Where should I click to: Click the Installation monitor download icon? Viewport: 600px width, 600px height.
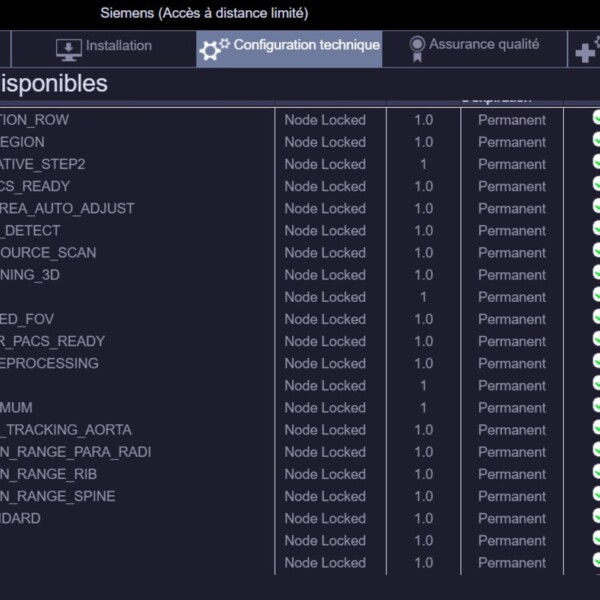coord(68,50)
